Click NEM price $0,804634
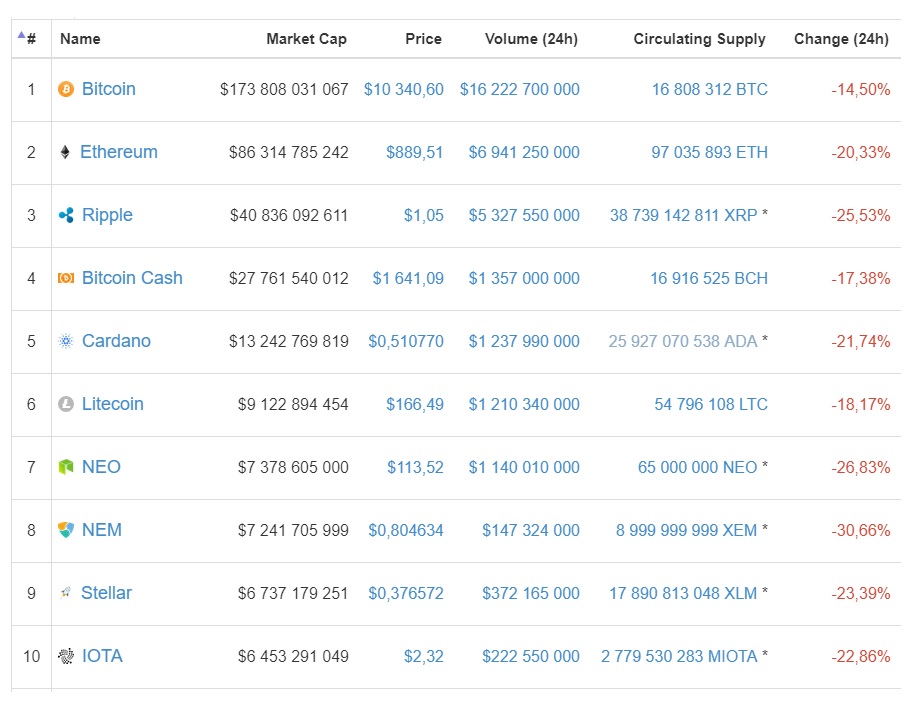 [406, 530]
